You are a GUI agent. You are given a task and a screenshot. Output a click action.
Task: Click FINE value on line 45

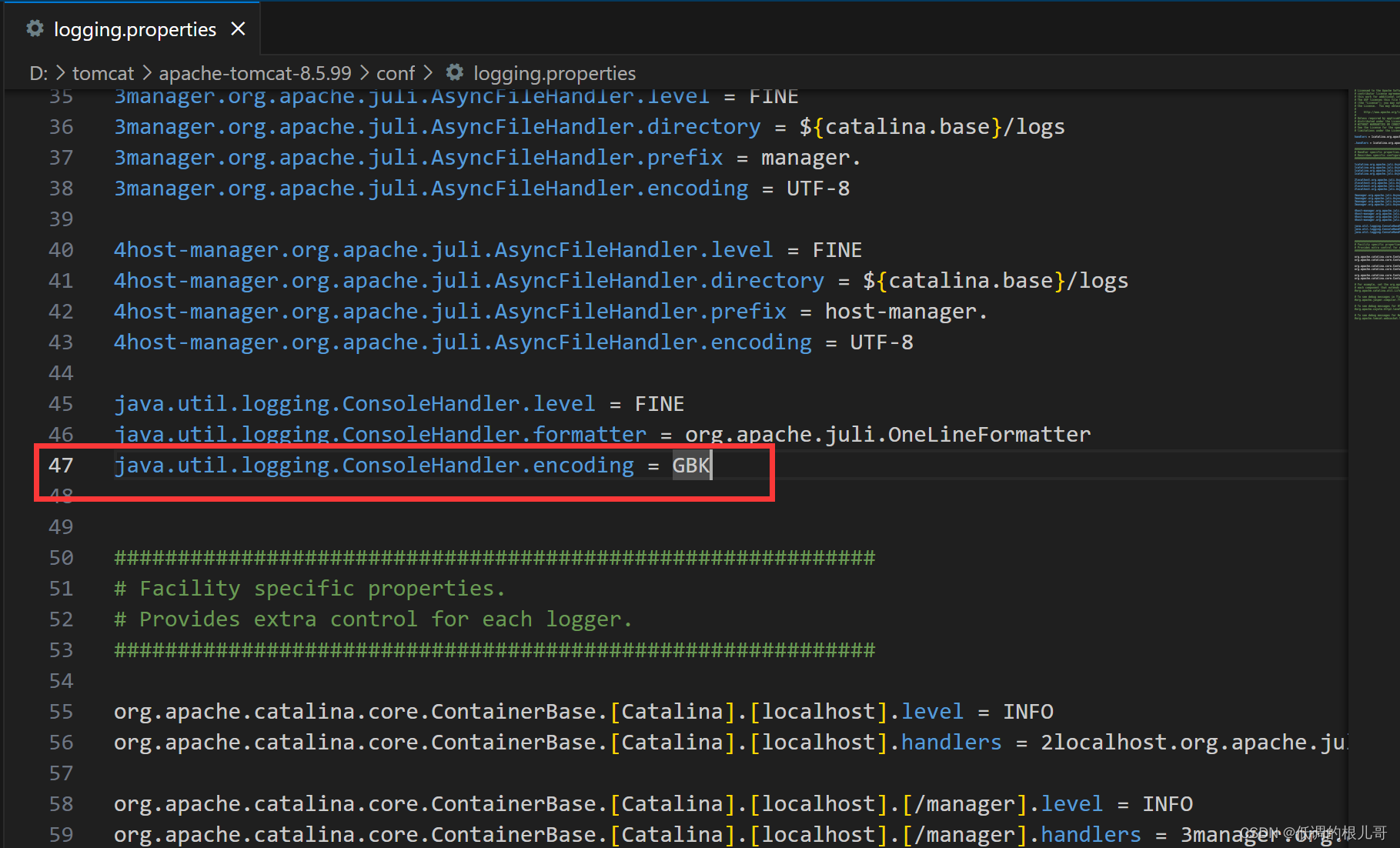[x=659, y=404]
